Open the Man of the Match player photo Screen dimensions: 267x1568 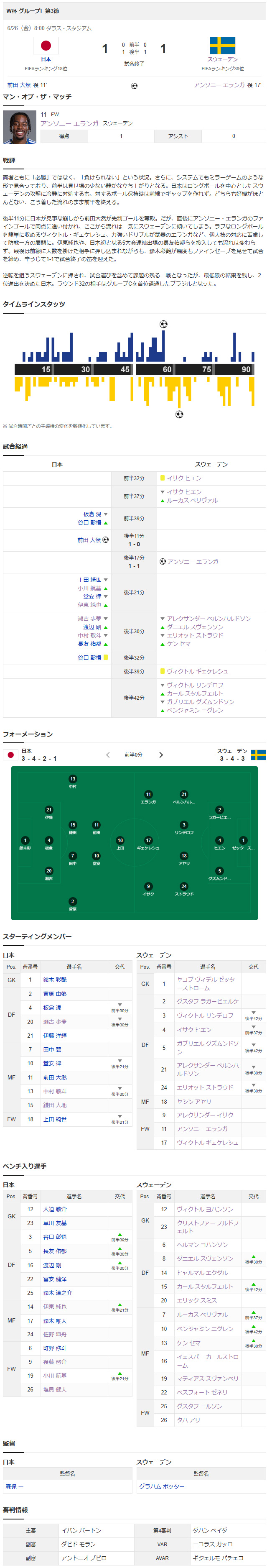[x=20, y=127]
